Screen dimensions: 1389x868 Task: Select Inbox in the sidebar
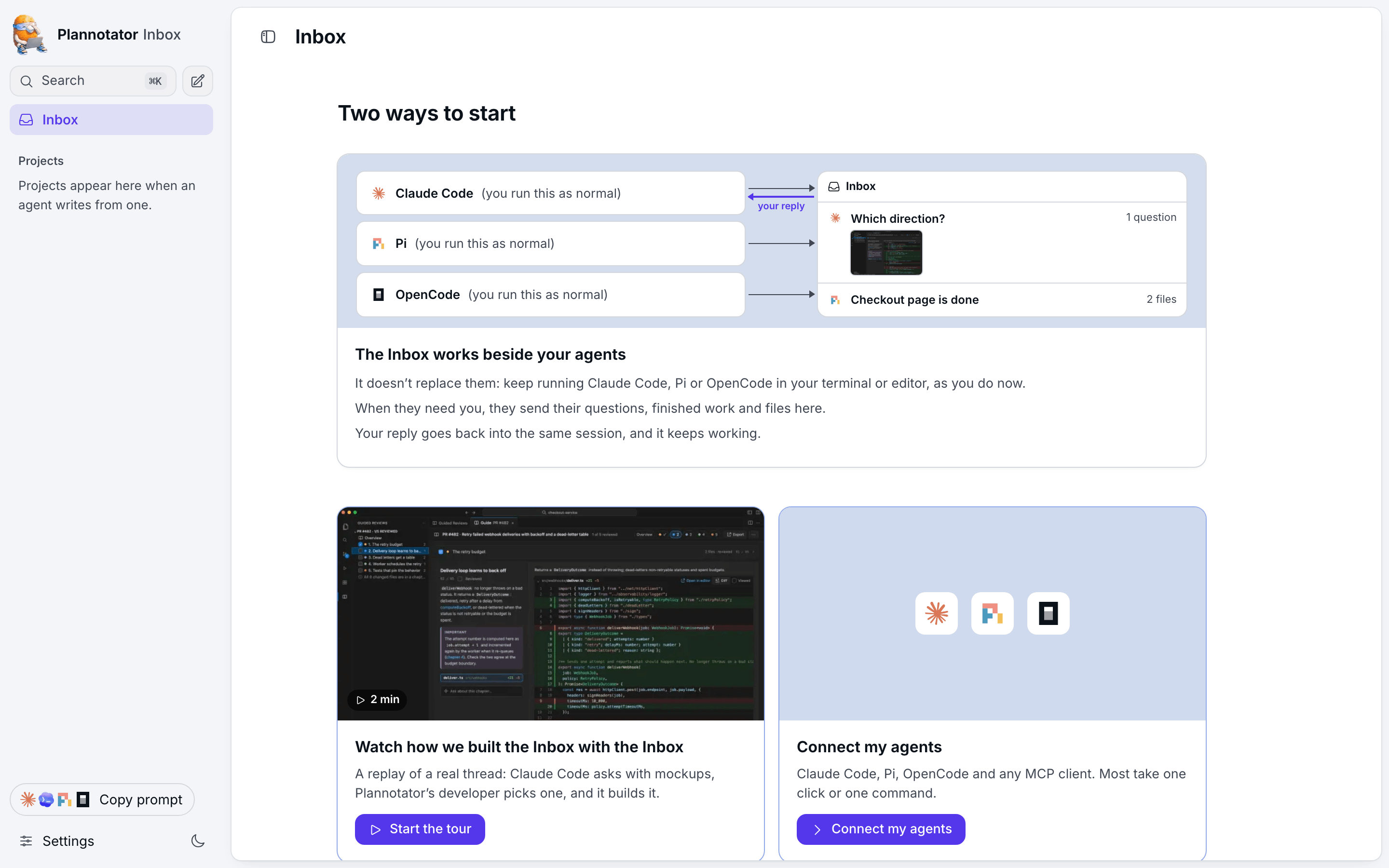coord(111,120)
